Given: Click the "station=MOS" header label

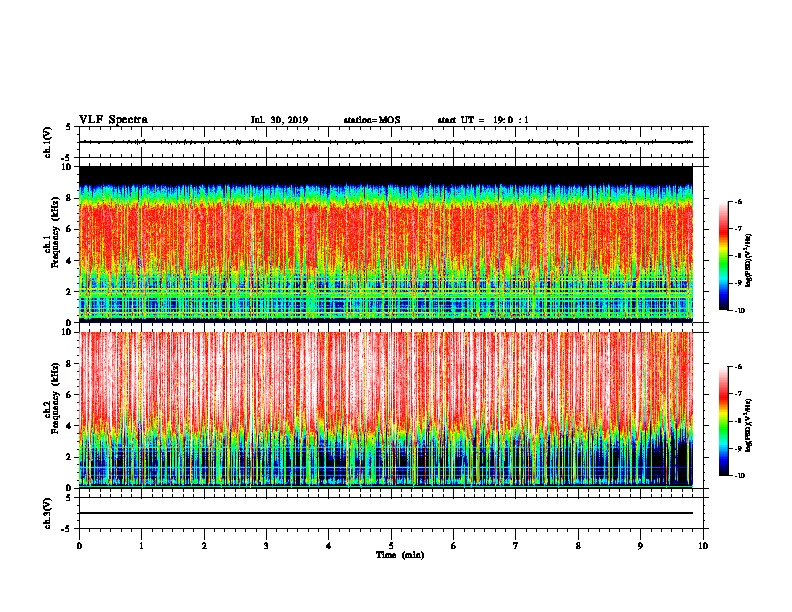Looking at the screenshot, I should pyautogui.click(x=372, y=120).
